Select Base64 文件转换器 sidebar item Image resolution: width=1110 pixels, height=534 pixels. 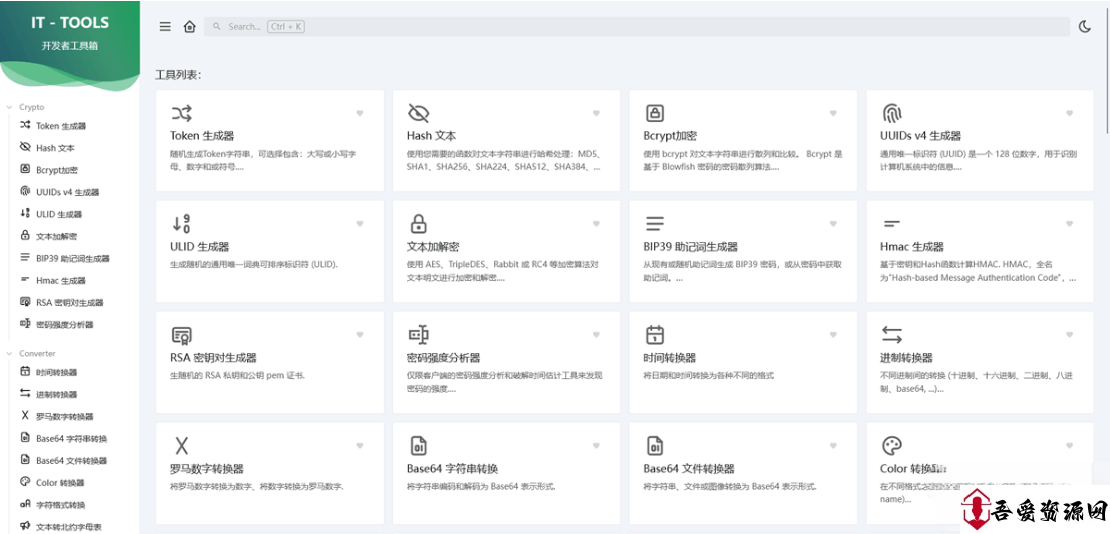pos(71,460)
